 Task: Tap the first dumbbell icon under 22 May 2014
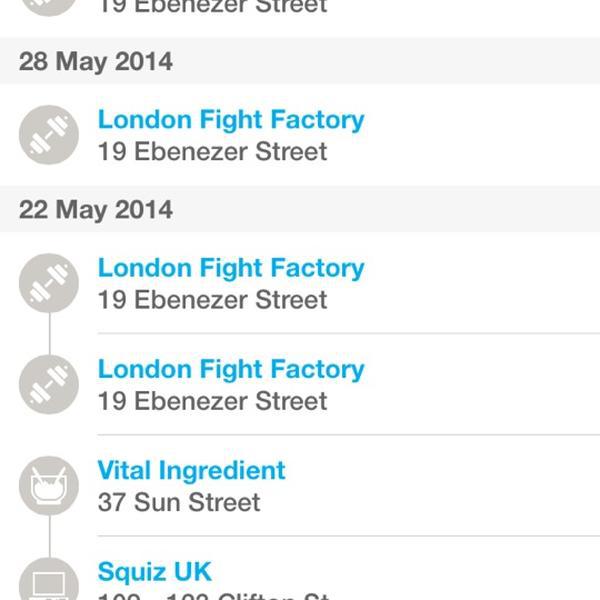pos(48,283)
